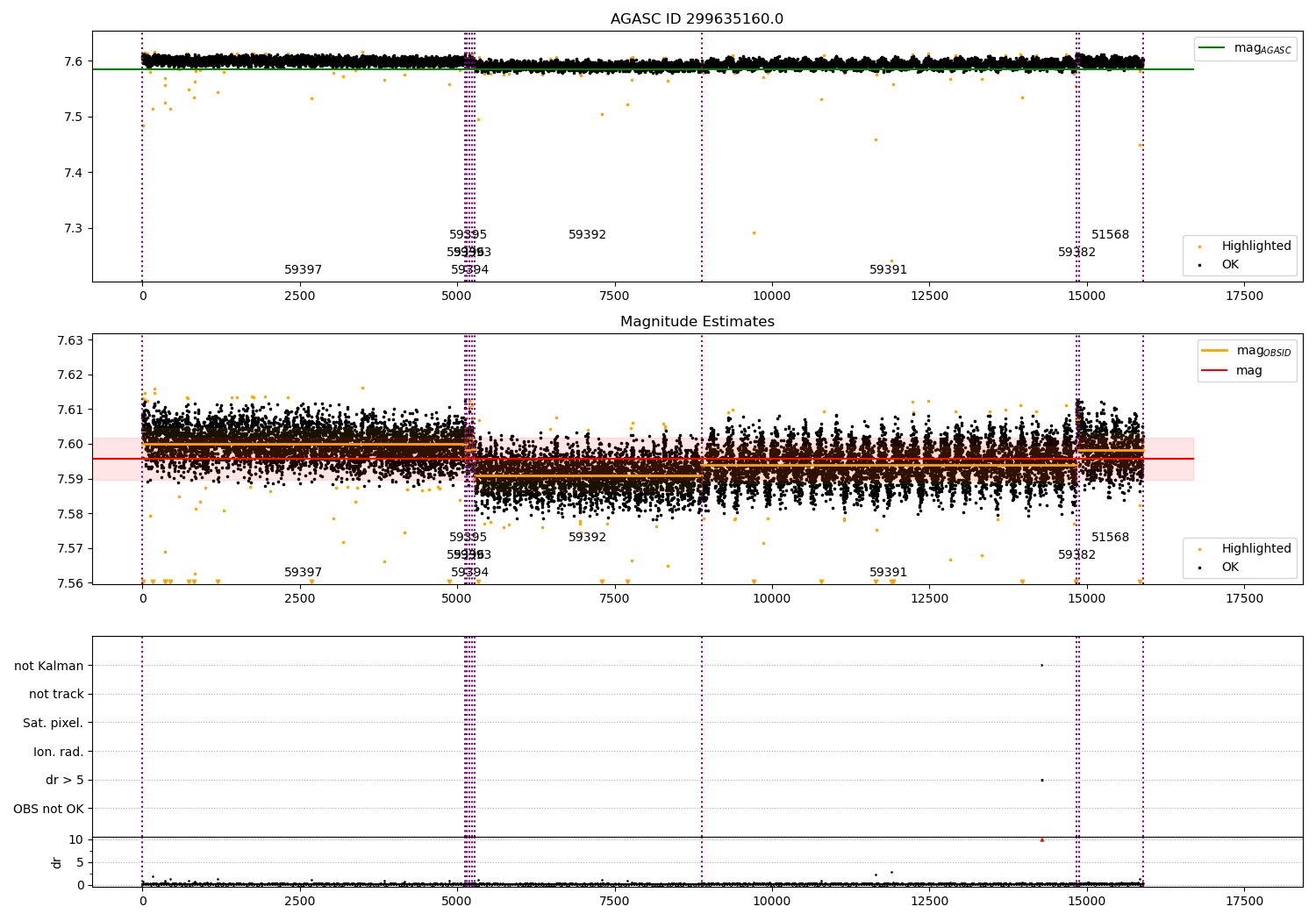Click the 7.5 tick on top plot y-axis
The height and width of the screenshot is (921, 1316).
click(x=73, y=117)
